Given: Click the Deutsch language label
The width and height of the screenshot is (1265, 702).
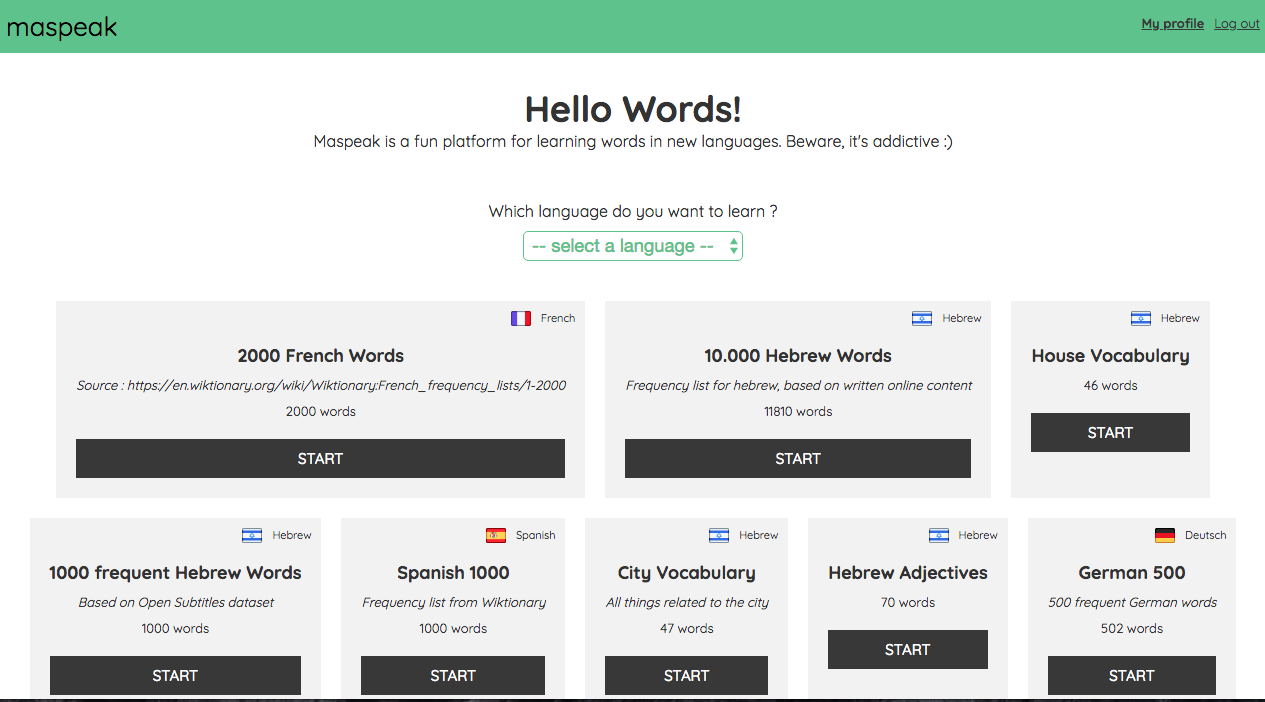Looking at the screenshot, I should [x=1205, y=535].
